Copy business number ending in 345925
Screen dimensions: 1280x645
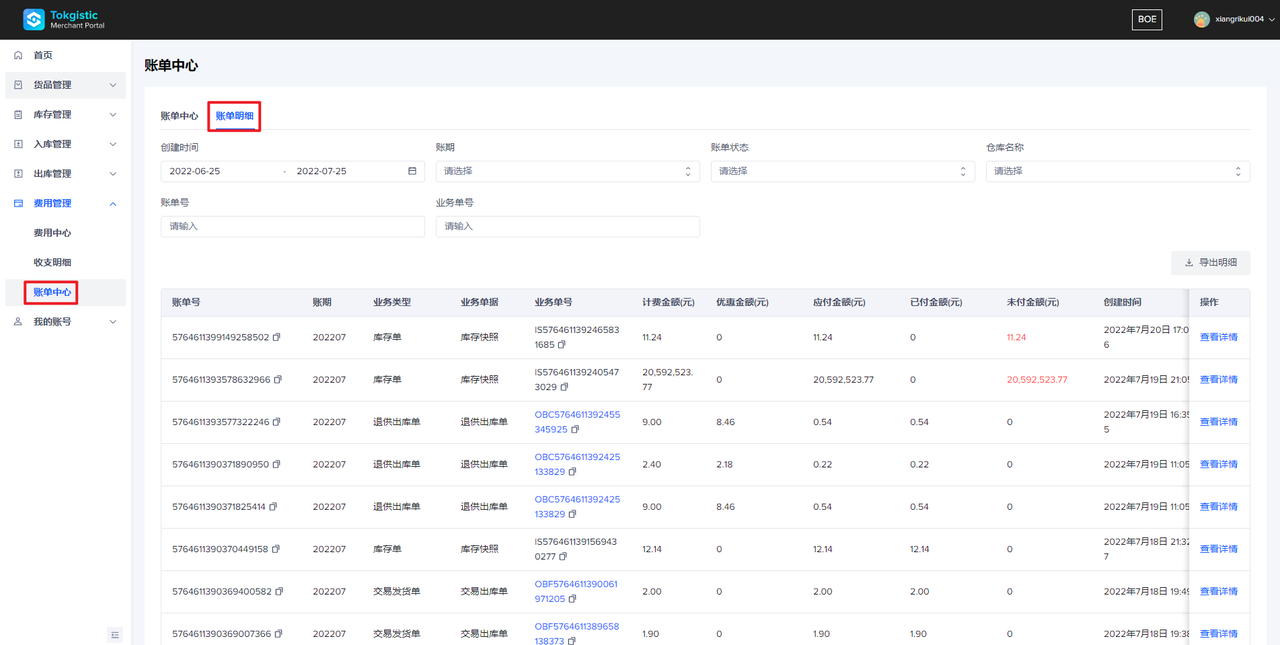point(574,430)
